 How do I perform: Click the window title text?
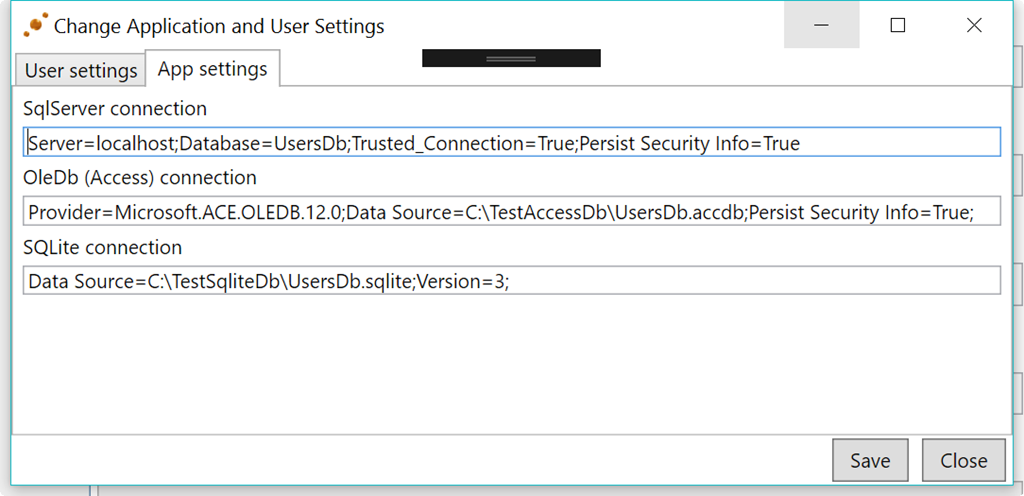coord(219,26)
